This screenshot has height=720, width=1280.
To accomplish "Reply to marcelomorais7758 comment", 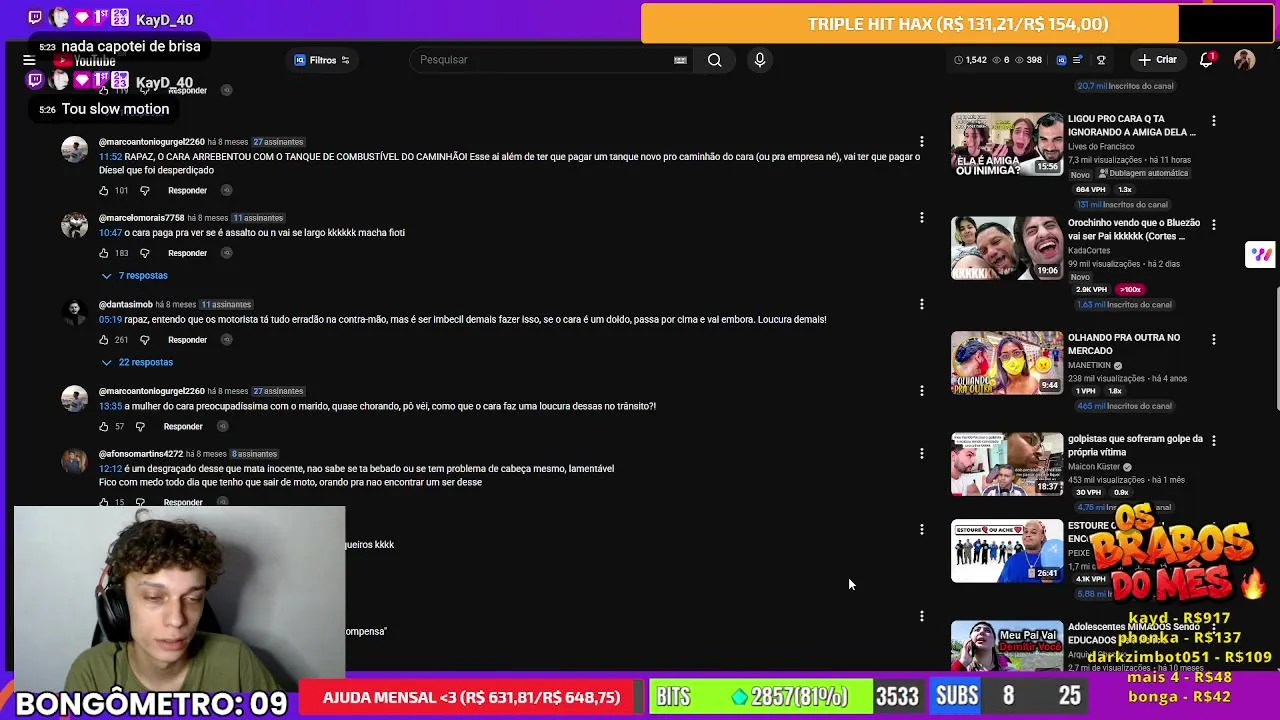I will [187, 253].
